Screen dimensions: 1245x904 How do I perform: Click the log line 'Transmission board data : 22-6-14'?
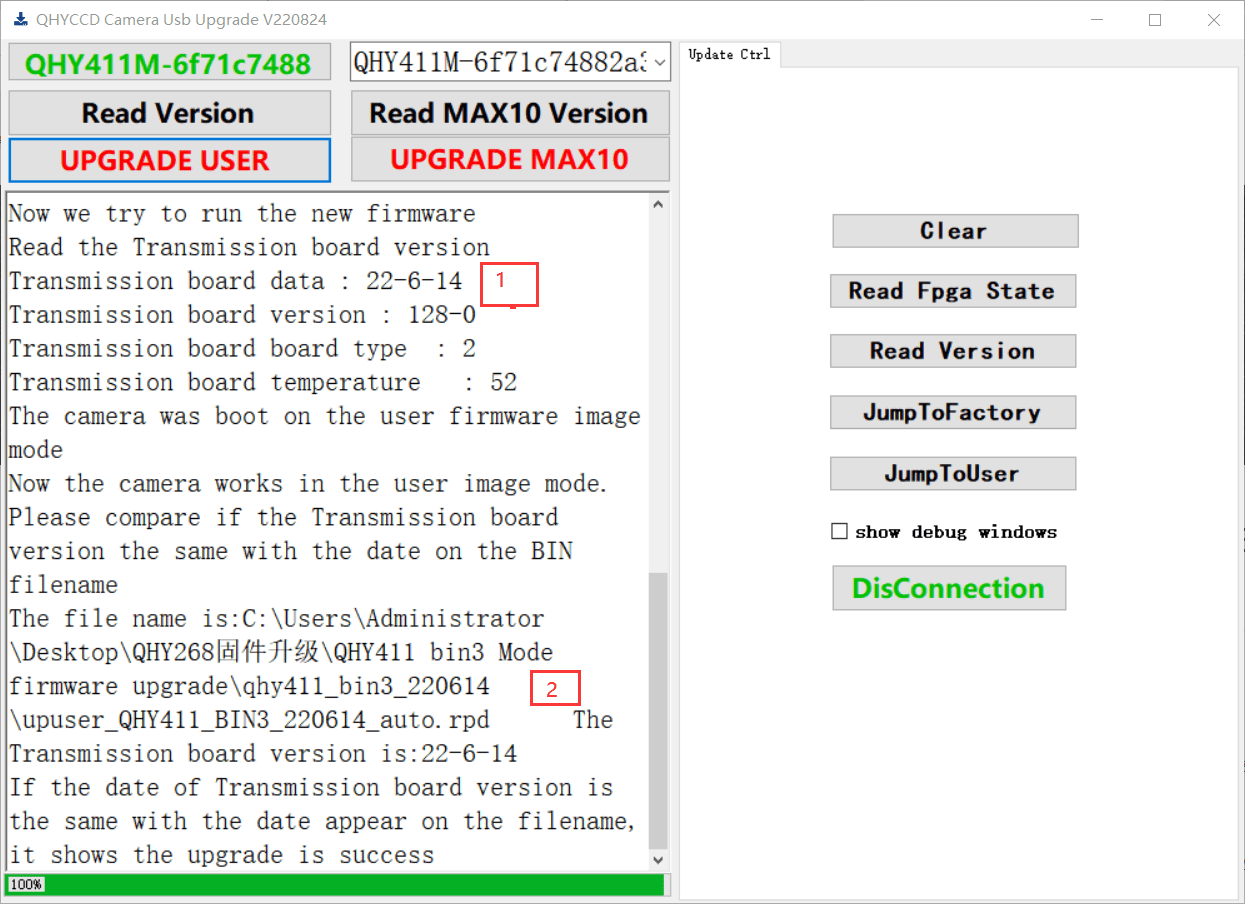(236, 281)
